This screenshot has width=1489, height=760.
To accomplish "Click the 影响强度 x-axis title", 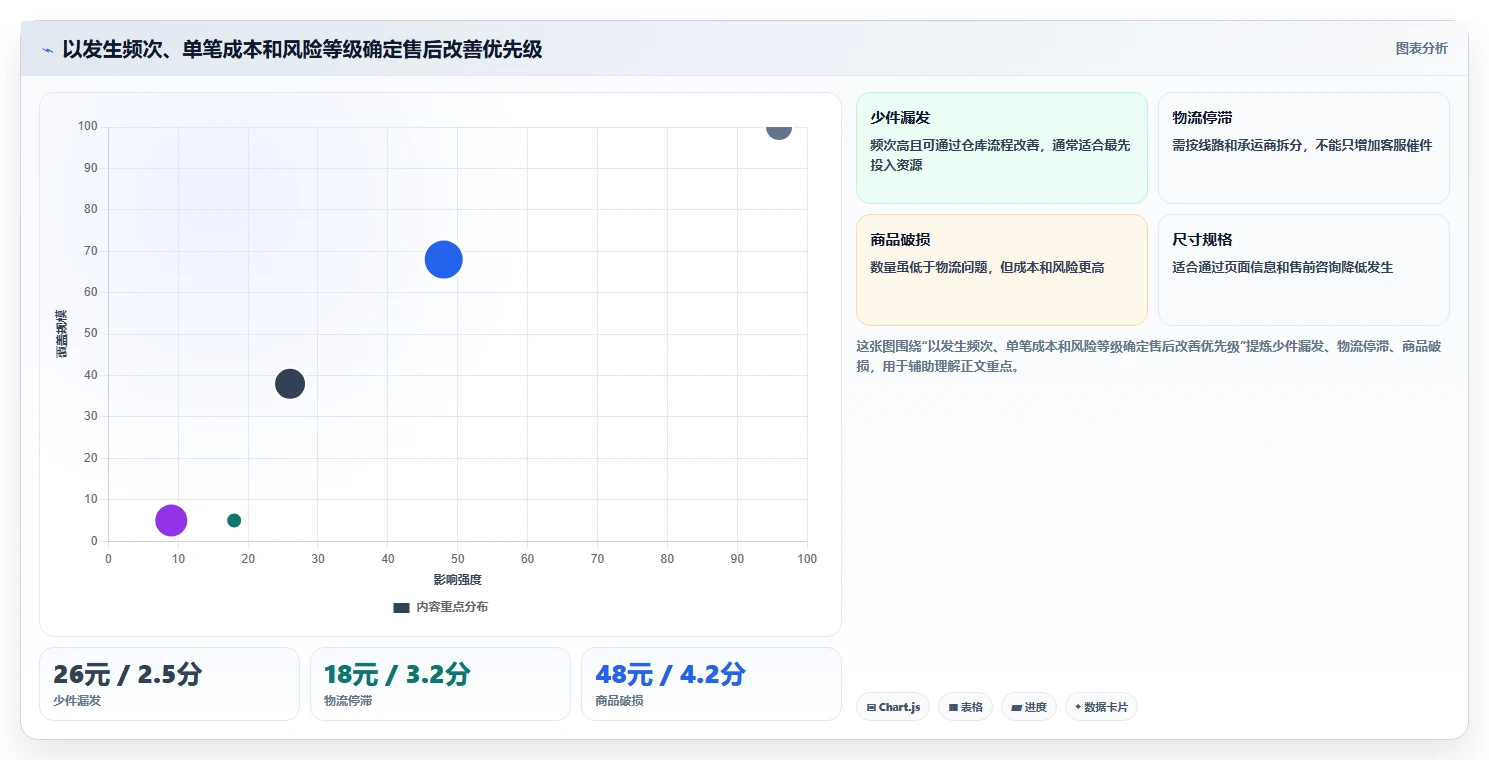I will 457,580.
